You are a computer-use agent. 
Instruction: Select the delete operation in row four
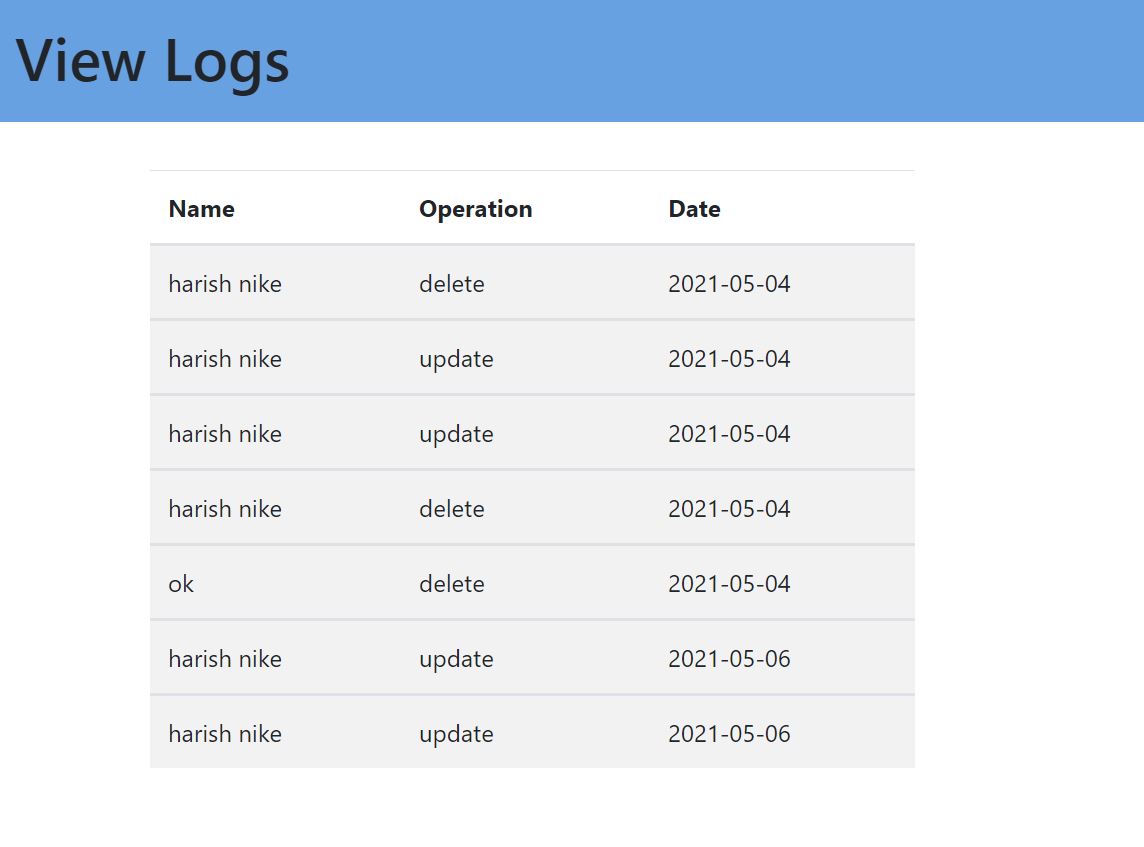coord(452,509)
